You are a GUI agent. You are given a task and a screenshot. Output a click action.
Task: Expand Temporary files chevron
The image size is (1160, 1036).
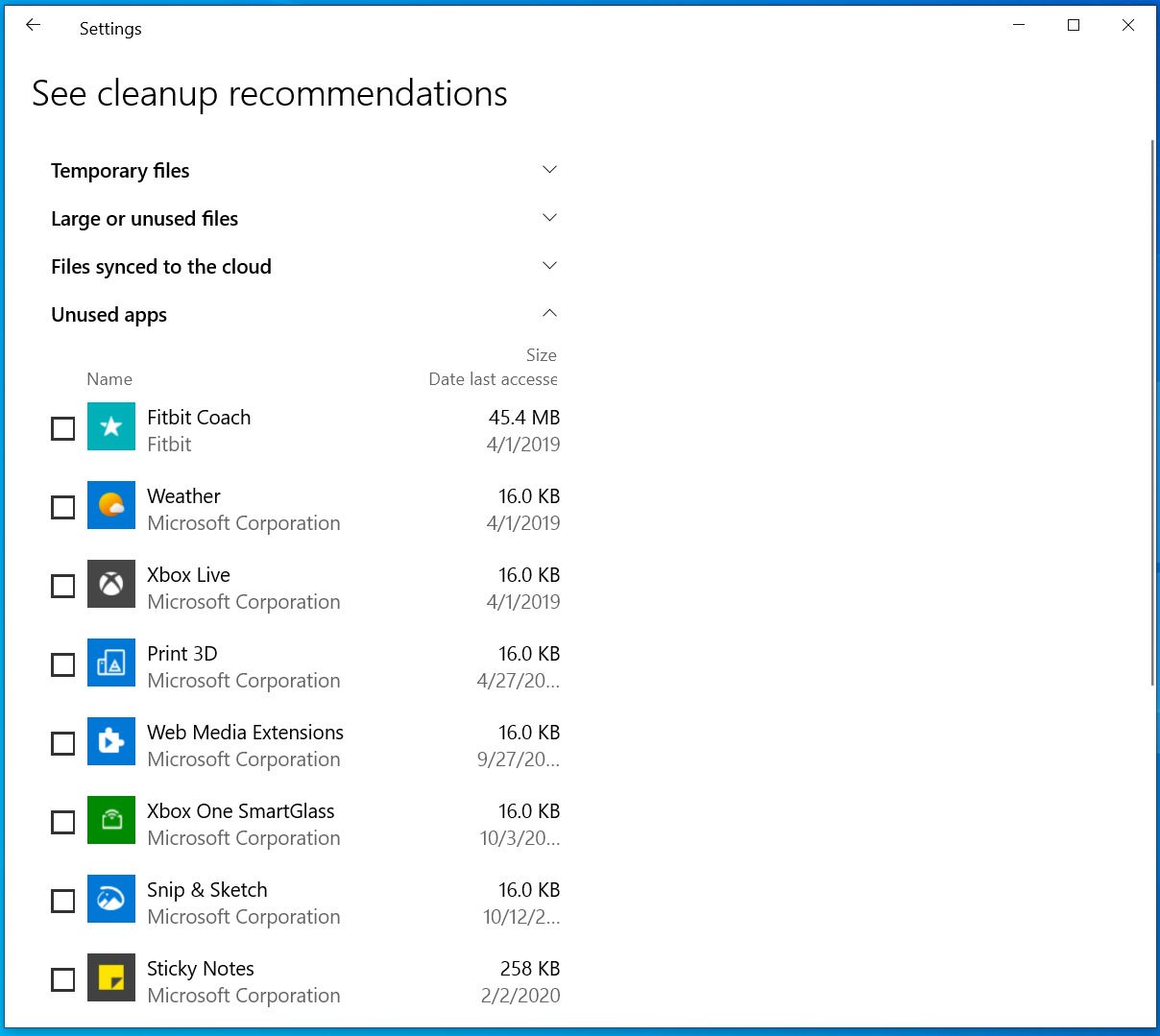(x=549, y=170)
